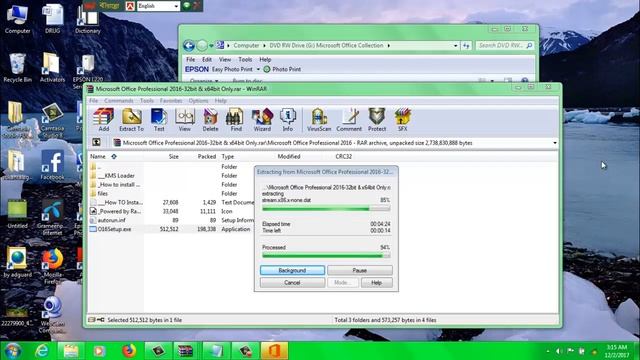Viewport: 640px width, 360px height.
Task: Click Help in the extraction dialog
Action: (x=376, y=282)
